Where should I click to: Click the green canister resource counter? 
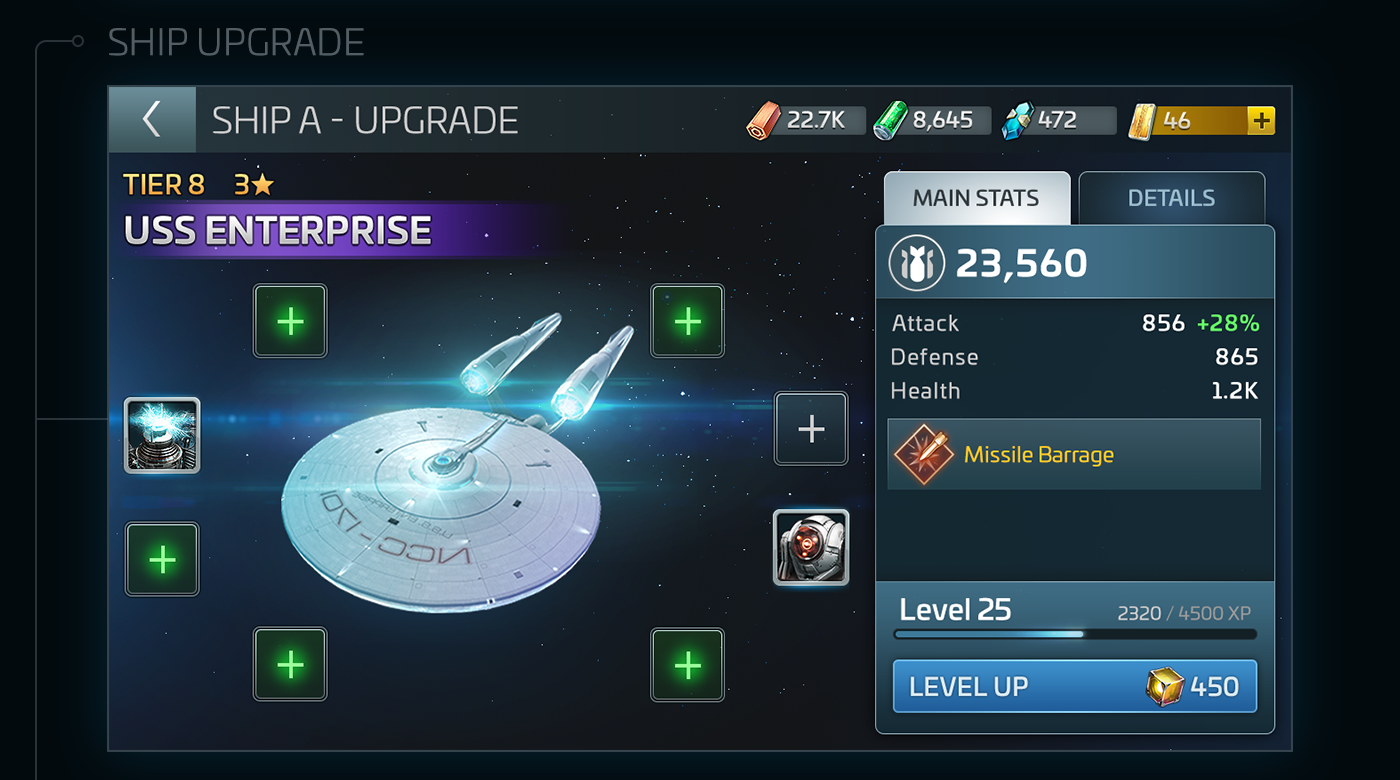[x=932, y=121]
